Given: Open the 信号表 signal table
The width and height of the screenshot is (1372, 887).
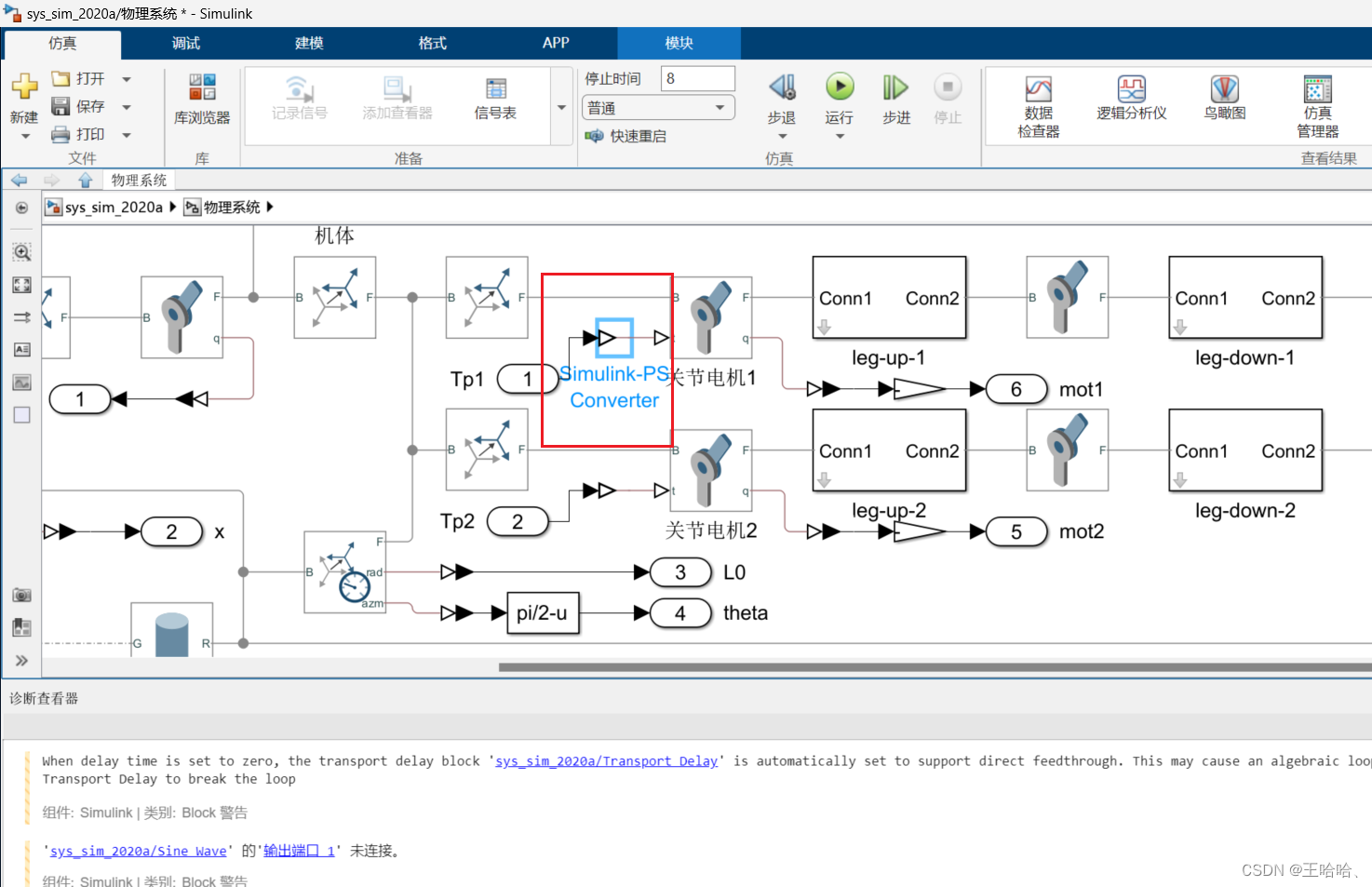Looking at the screenshot, I should [x=495, y=100].
